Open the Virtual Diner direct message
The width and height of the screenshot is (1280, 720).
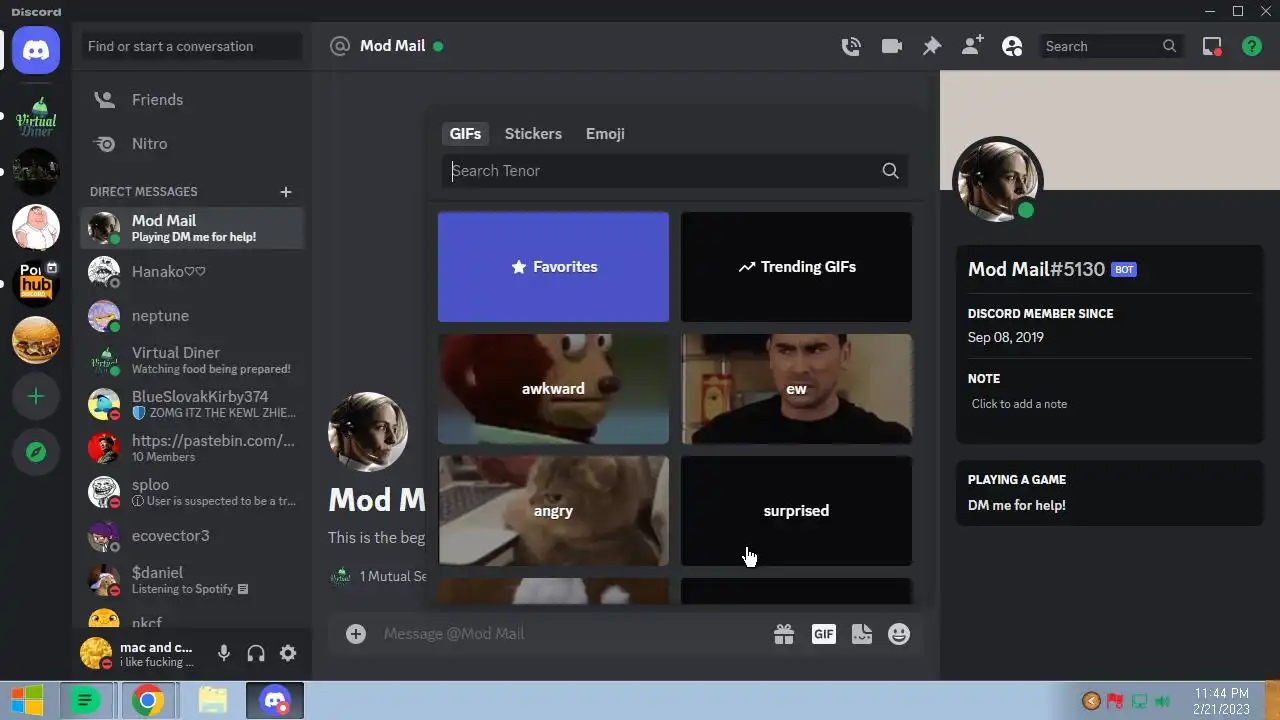tap(192, 360)
